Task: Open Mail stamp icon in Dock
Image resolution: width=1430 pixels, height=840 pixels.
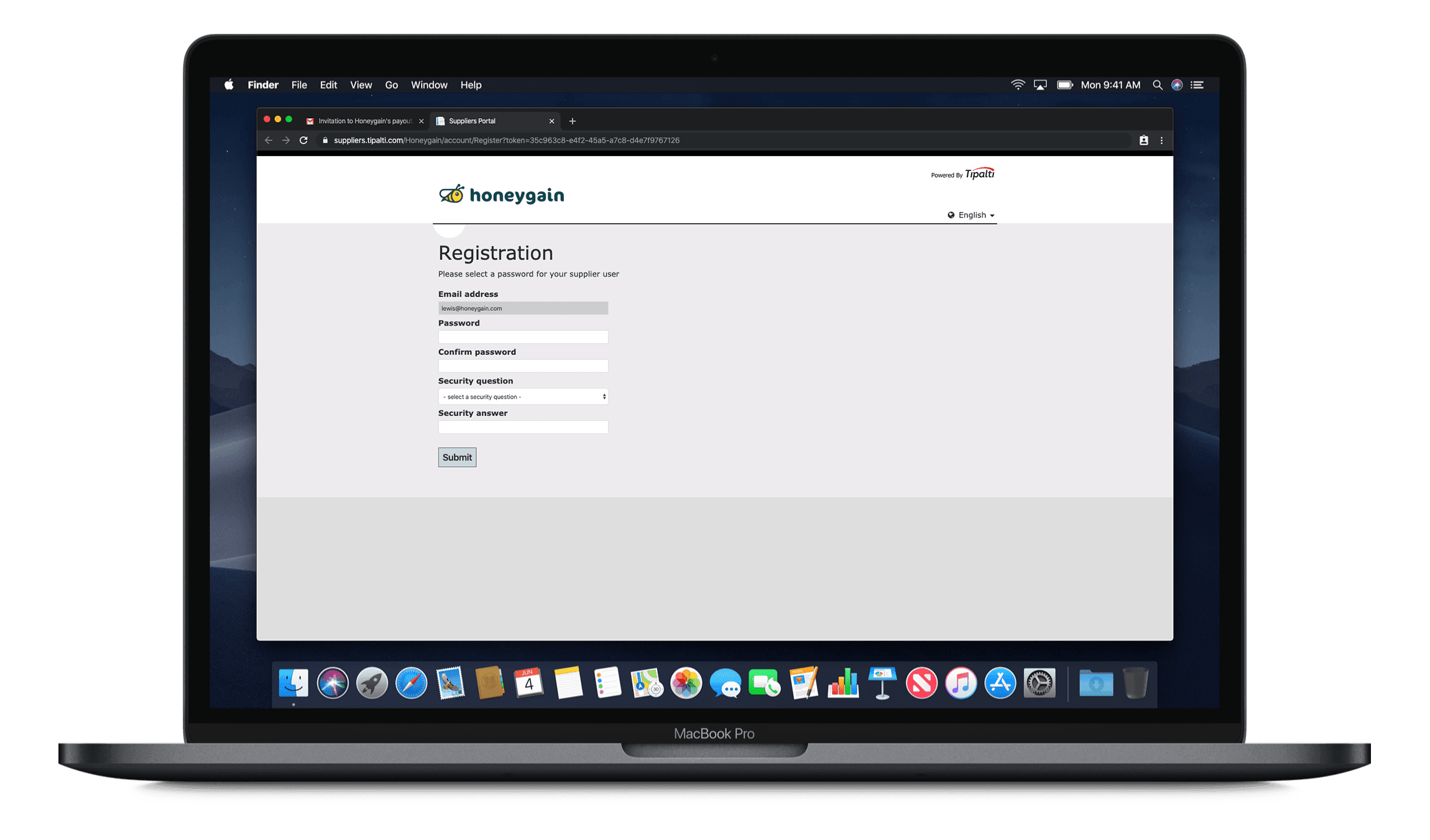Action: [x=450, y=683]
